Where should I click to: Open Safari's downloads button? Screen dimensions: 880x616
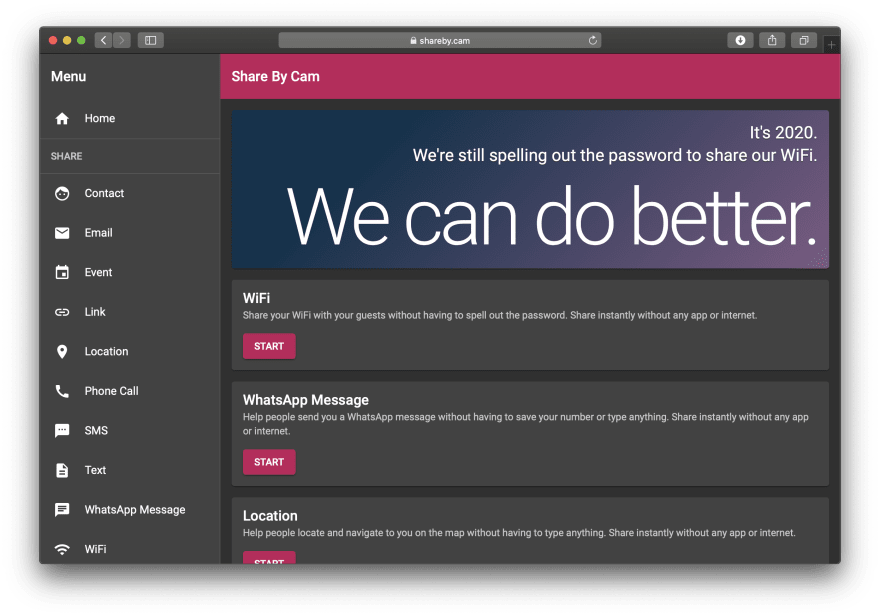click(x=740, y=40)
